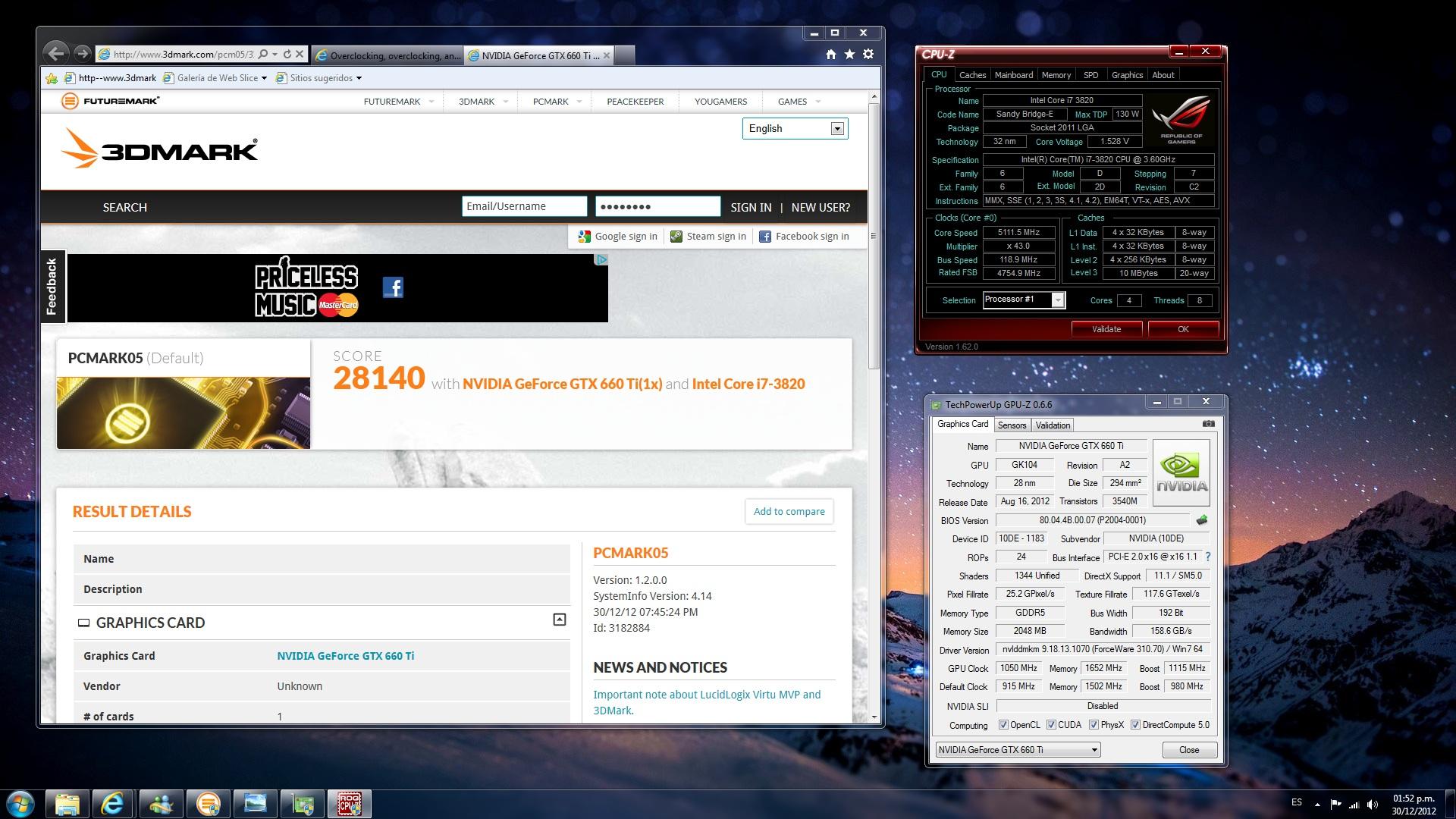Click scrollbar down arrow in browser
The image size is (1456, 819).
(874, 717)
